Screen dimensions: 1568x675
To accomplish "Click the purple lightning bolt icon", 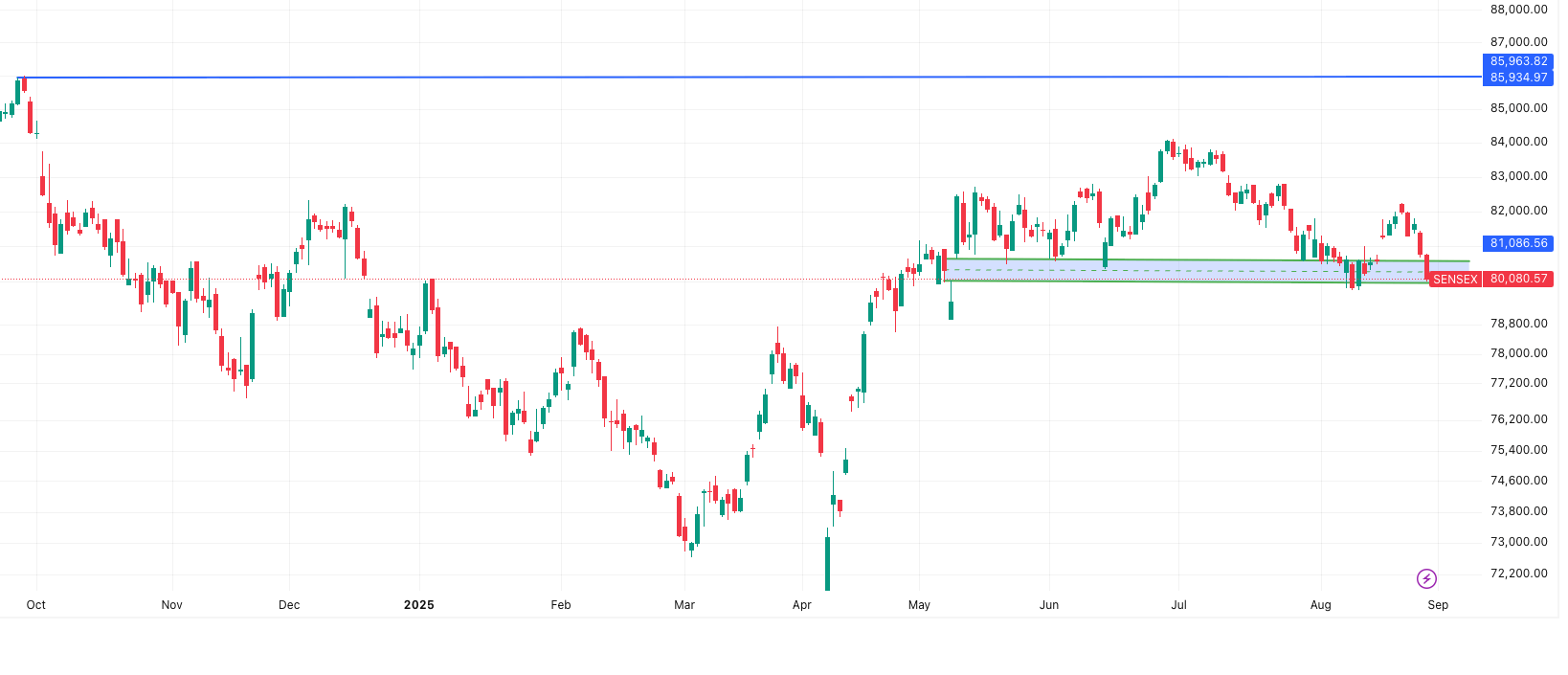I will tap(1426, 578).
